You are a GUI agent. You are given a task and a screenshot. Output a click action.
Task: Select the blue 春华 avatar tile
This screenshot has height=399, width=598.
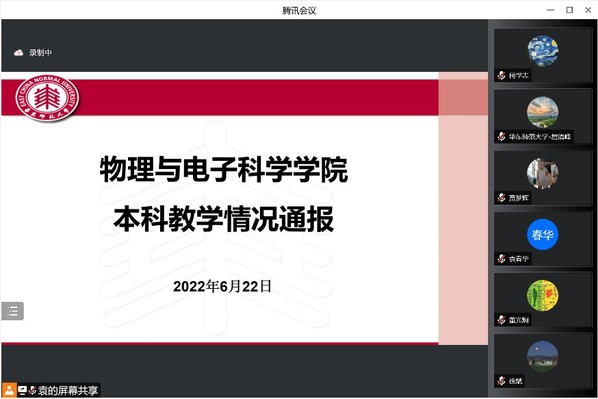point(543,234)
